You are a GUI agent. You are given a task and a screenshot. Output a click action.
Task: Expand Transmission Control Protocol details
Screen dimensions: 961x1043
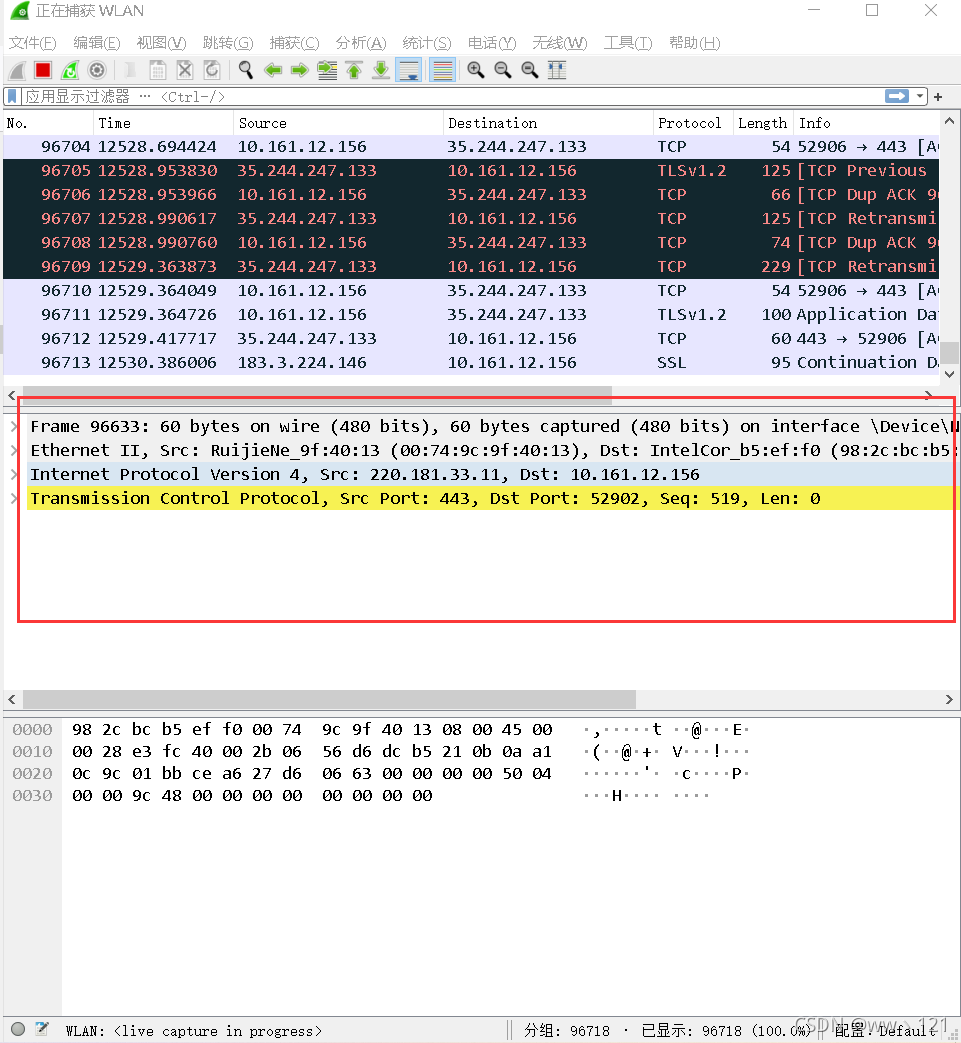[13, 499]
